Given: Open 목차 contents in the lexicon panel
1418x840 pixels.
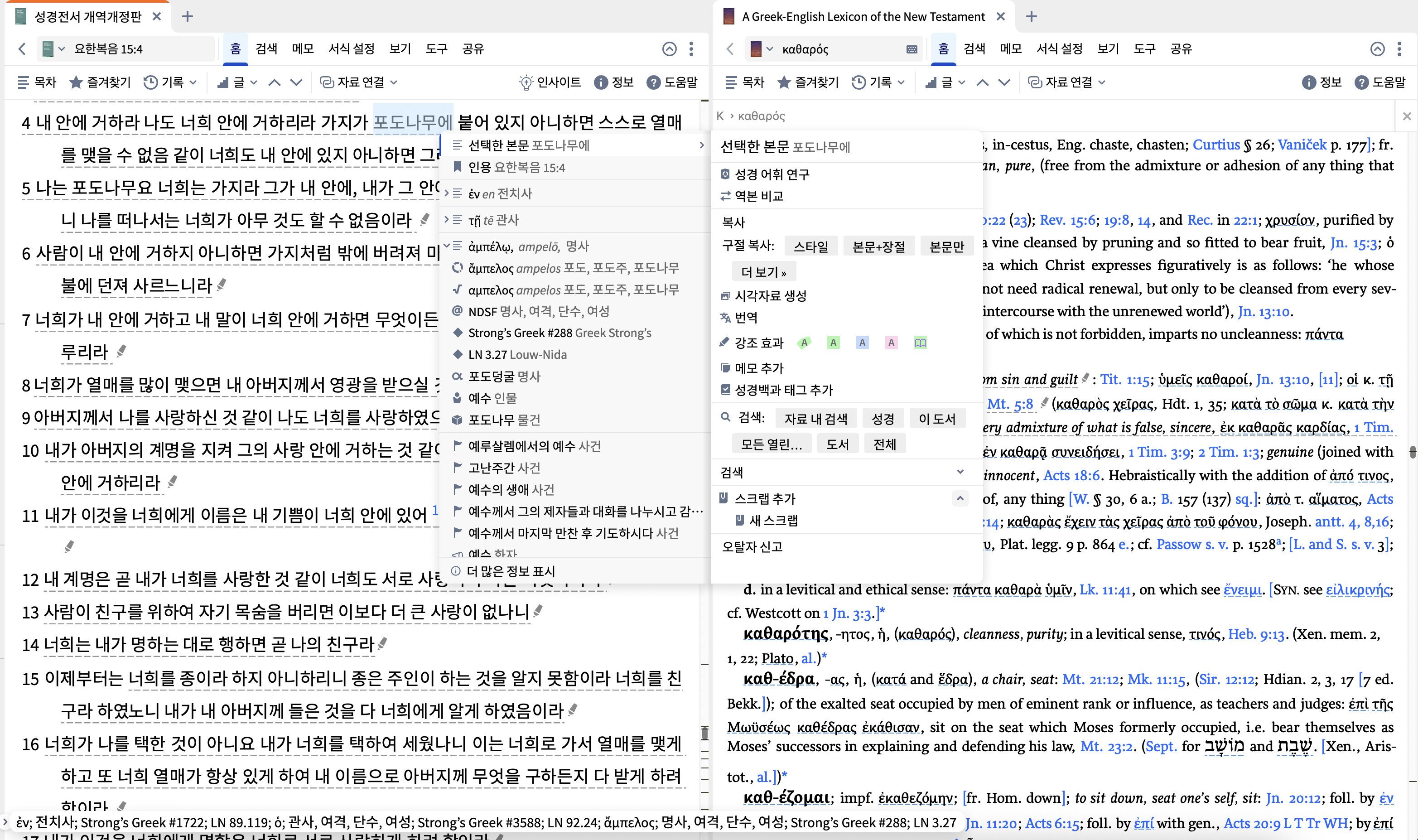Looking at the screenshot, I should point(745,82).
